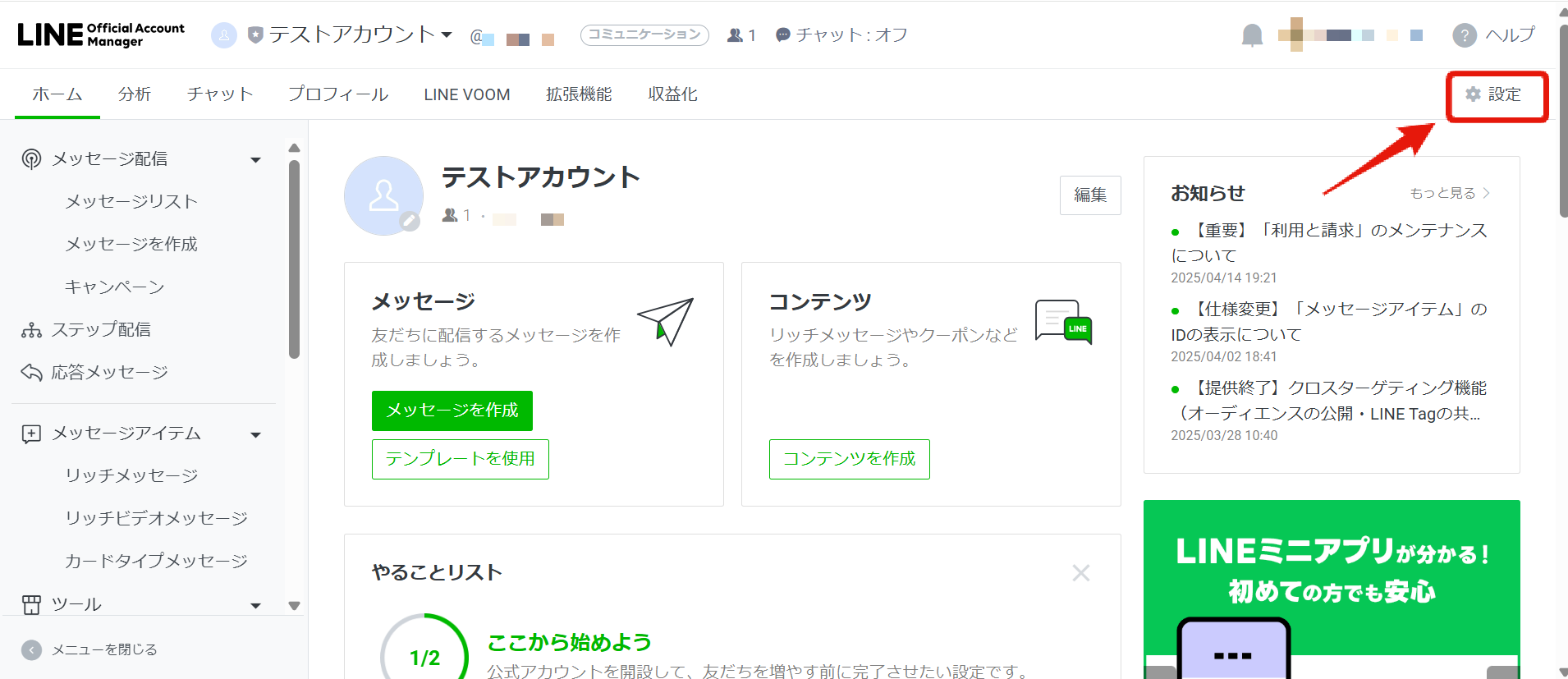The width and height of the screenshot is (1568, 679).
Task: Open the リッチビデオメッセージ sidebar item
Action: tap(157, 519)
